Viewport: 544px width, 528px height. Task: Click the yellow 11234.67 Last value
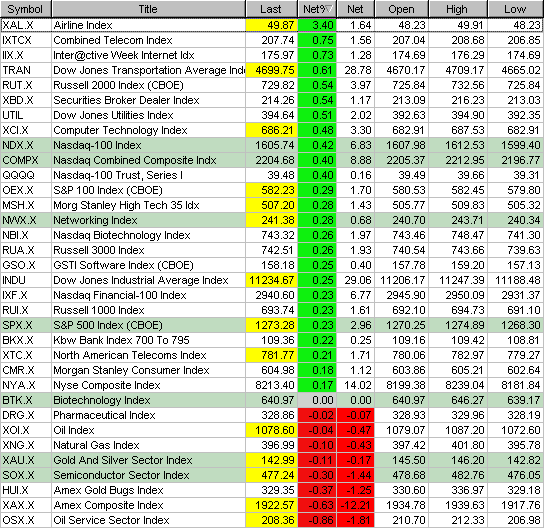point(272,280)
